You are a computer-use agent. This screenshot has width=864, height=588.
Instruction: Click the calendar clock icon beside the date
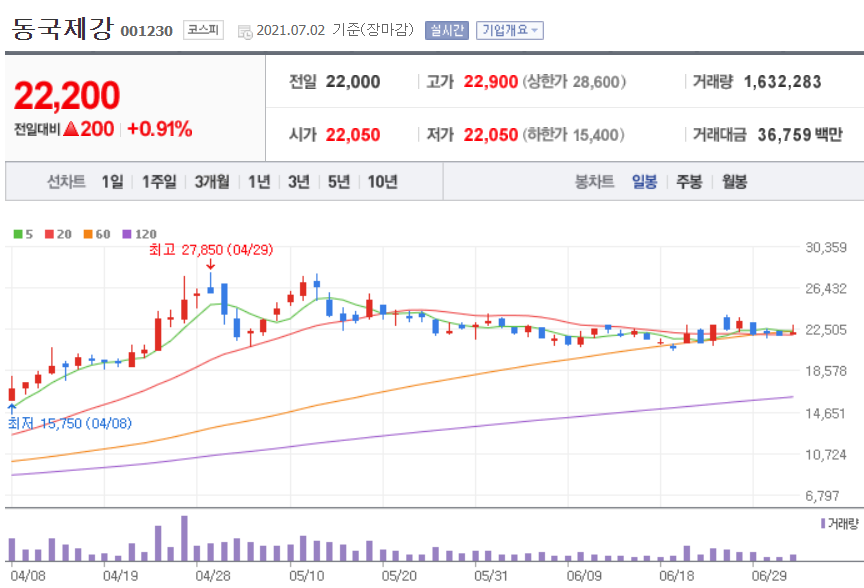point(245,32)
